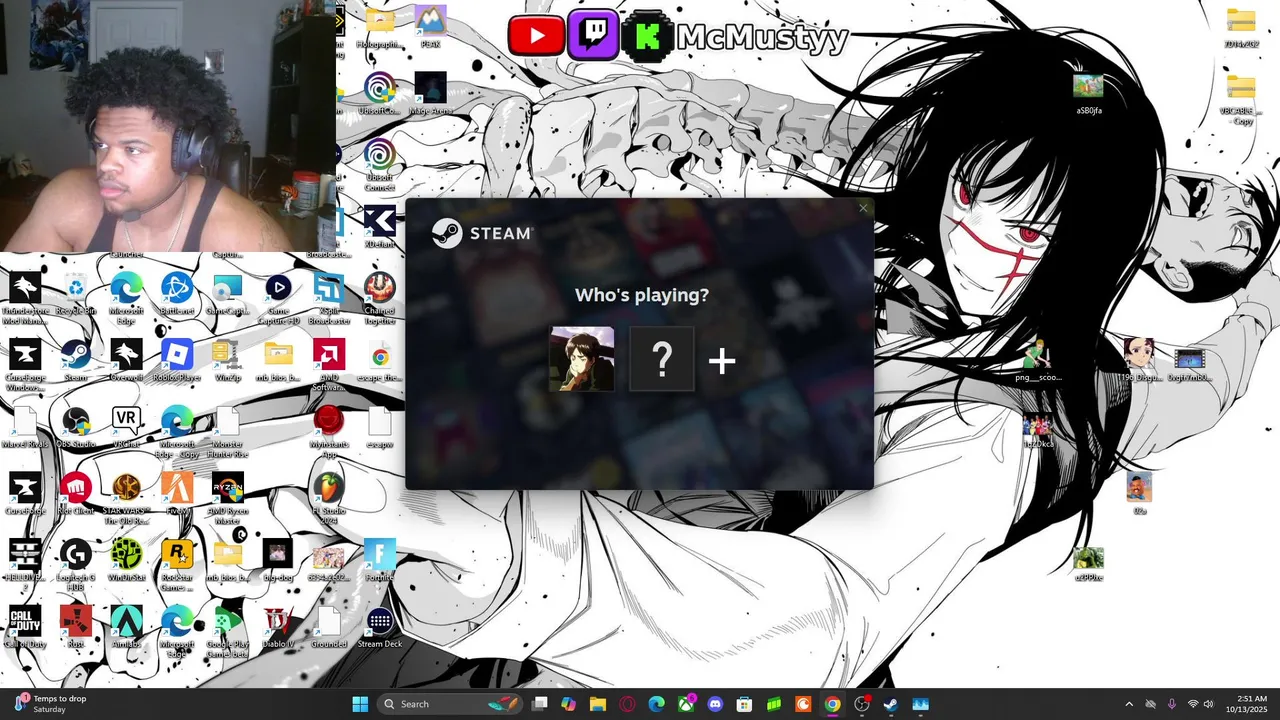Open WinZip desktop shortcut
This screenshot has width=1280, height=720.
pos(228,361)
